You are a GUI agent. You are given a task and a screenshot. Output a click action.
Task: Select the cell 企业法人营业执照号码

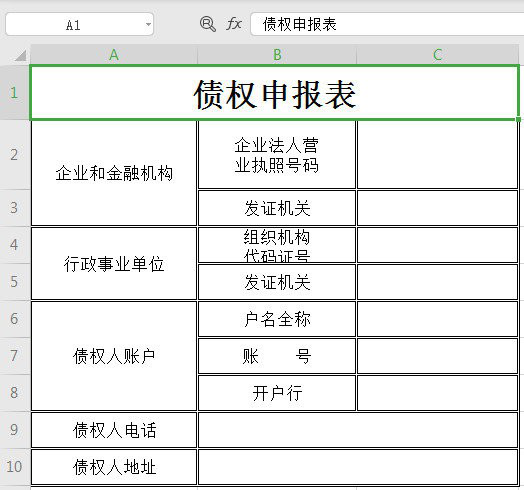(x=277, y=155)
